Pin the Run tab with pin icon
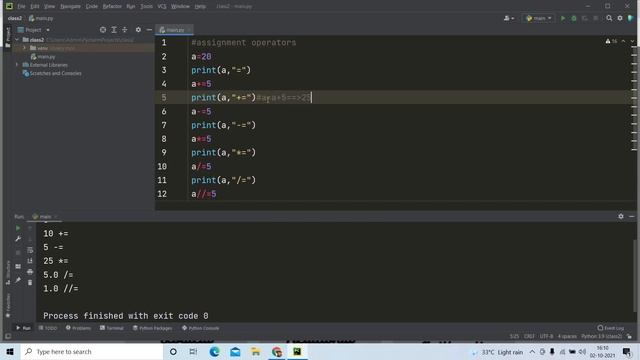 pyautogui.click(x=18, y=280)
